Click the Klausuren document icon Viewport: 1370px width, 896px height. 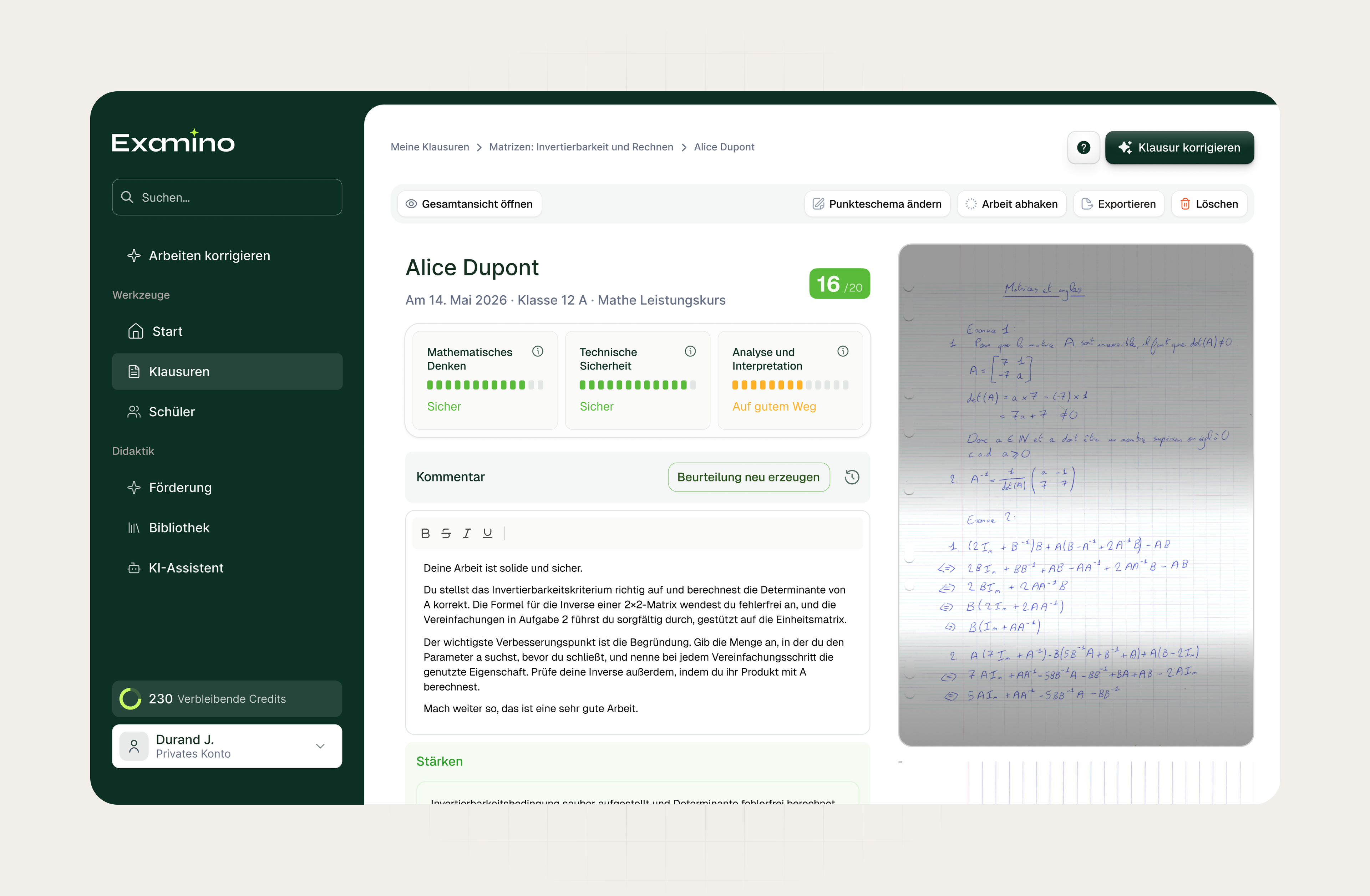[134, 372]
